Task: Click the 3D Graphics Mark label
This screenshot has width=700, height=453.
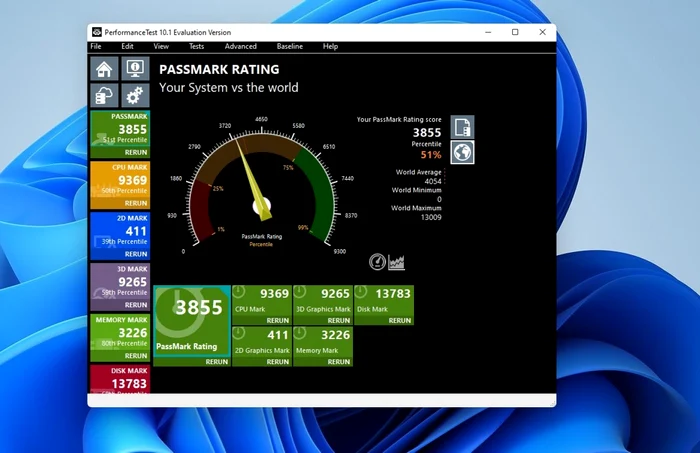Action: click(323, 309)
